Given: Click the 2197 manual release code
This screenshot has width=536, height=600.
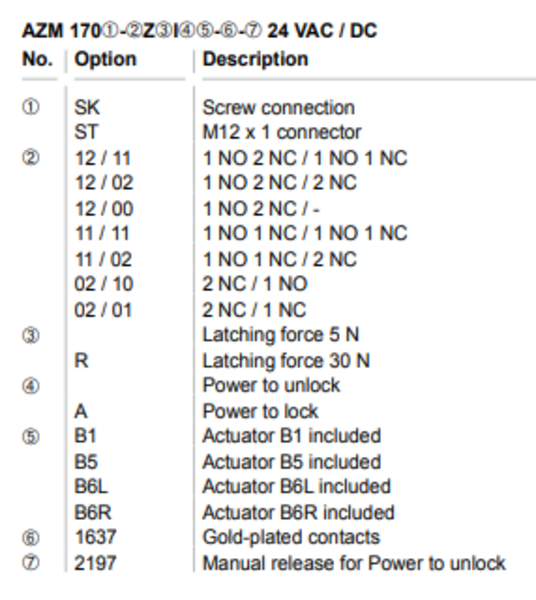Looking at the screenshot, I should (x=95, y=563).
